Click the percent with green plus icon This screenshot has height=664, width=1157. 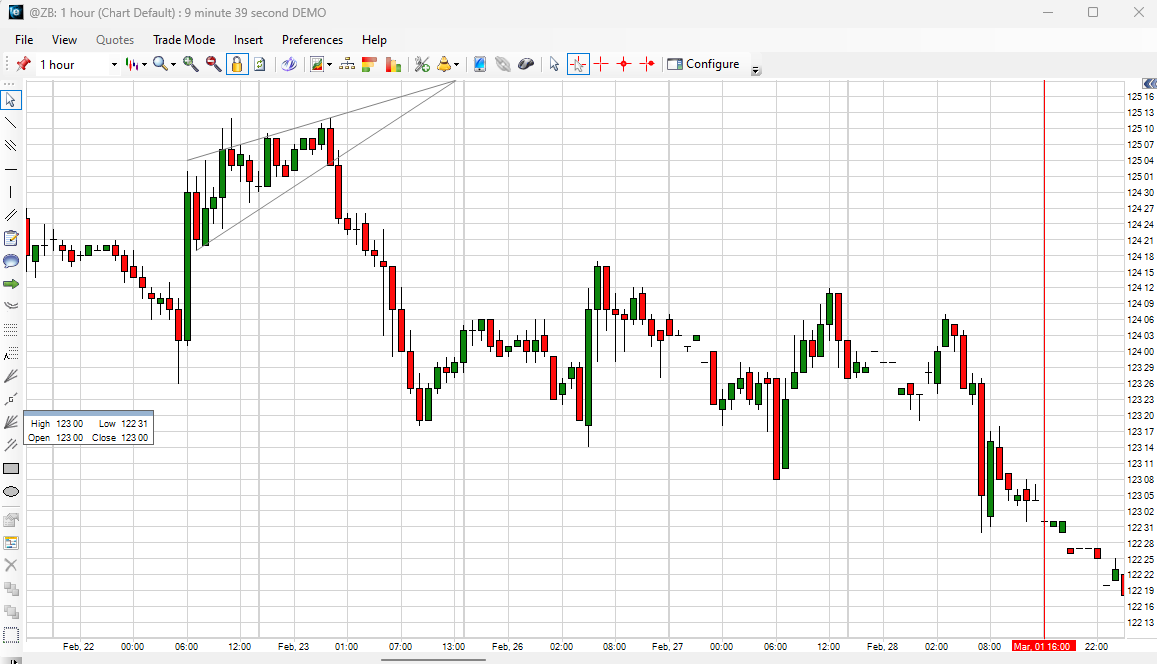(x=422, y=64)
